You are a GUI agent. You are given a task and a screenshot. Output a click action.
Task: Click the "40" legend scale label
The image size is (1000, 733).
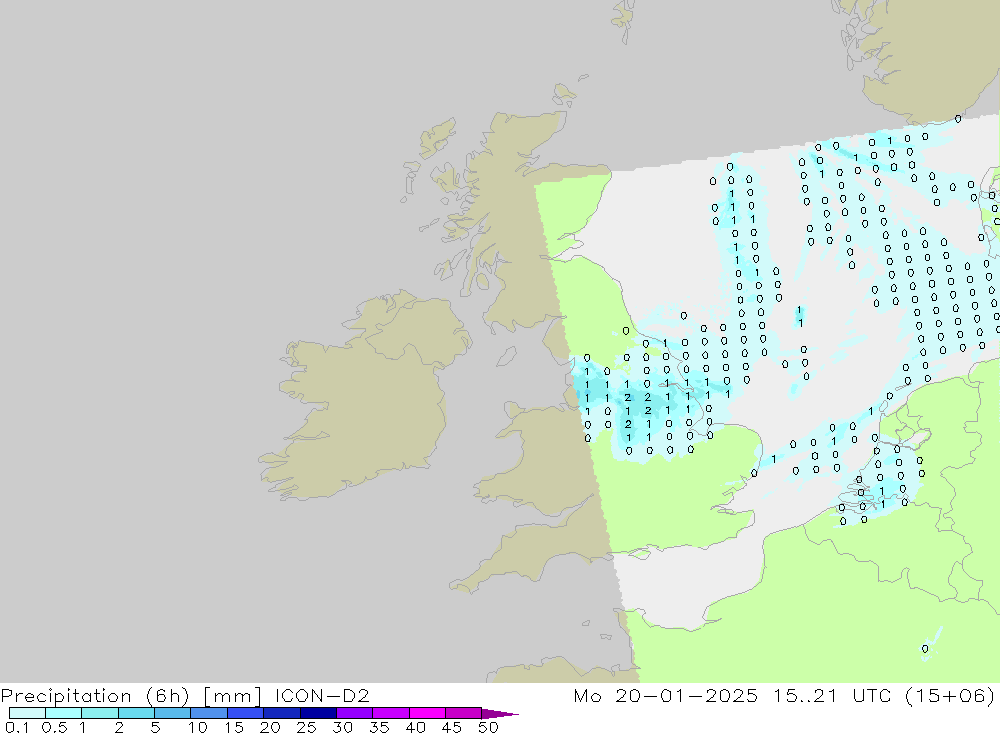tap(415, 727)
